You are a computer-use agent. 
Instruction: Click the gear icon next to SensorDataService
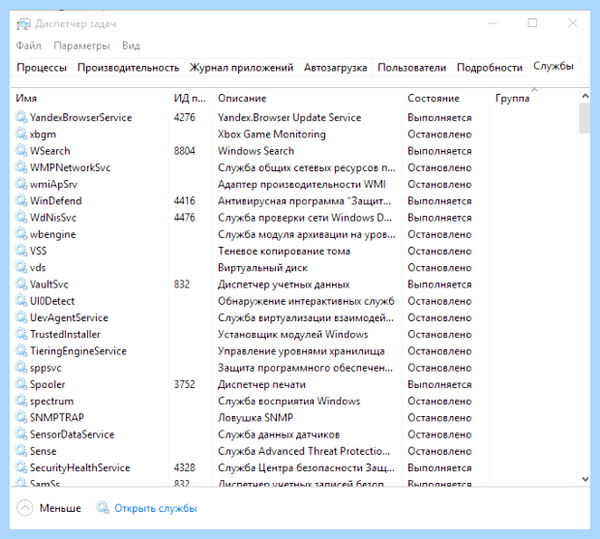21,434
